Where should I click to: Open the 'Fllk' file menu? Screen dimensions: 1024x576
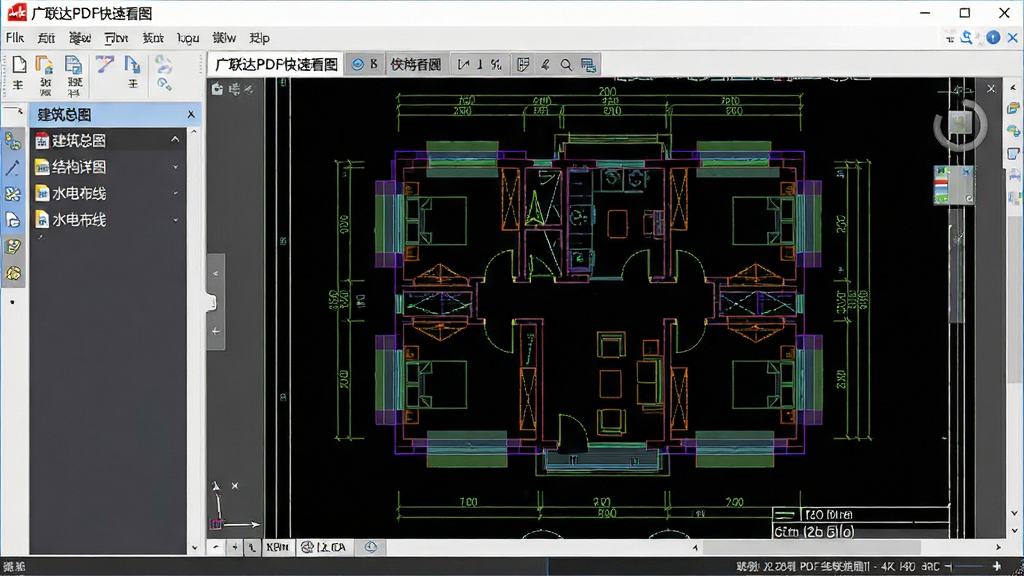tap(15, 38)
